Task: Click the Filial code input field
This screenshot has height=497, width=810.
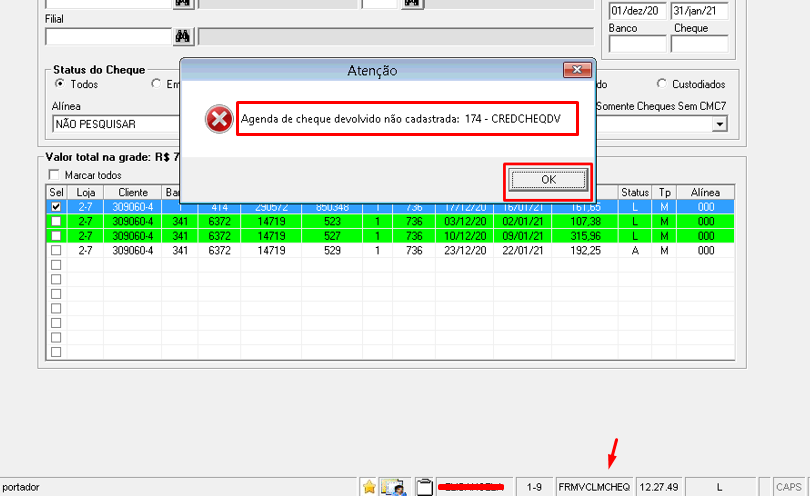Action: click(108, 37)
